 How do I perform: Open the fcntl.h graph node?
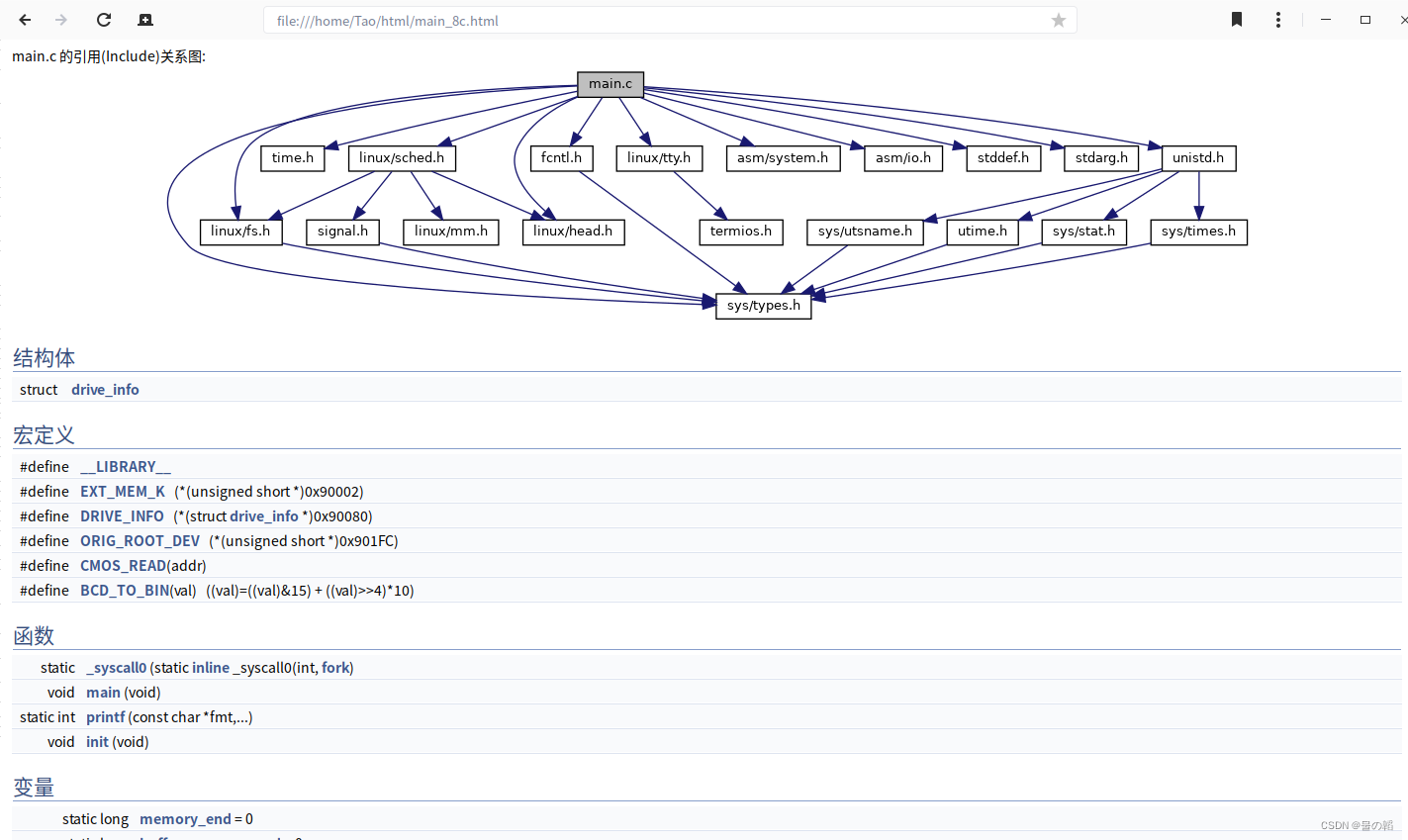562,158
